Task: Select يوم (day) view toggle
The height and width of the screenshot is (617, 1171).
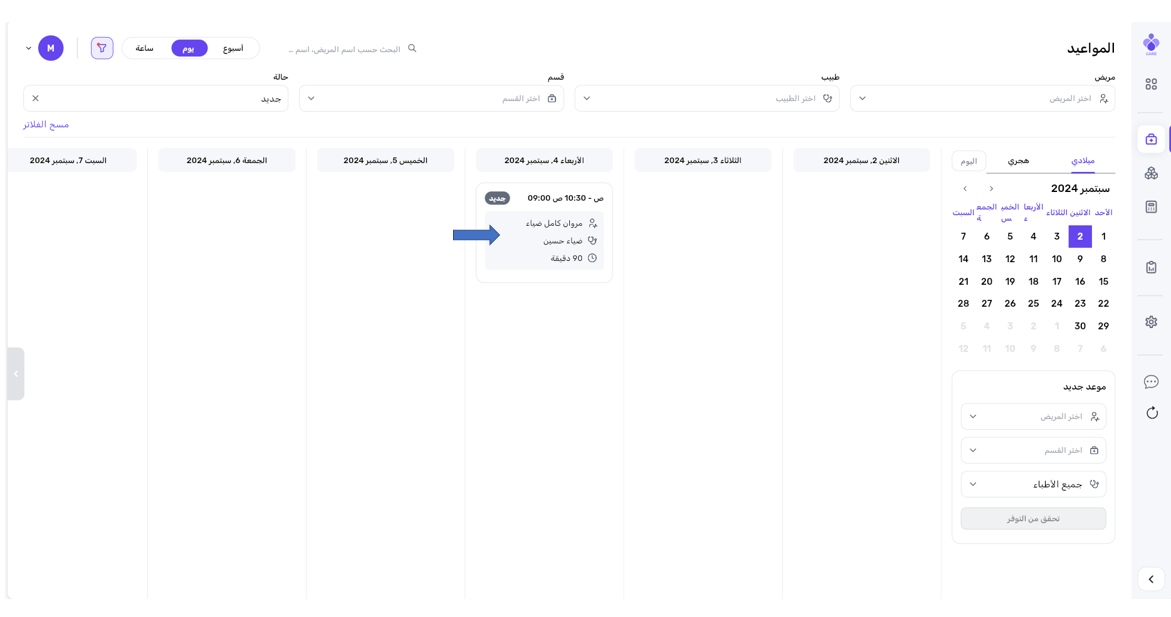Action: pyautogui.click(x=189, y=48)
